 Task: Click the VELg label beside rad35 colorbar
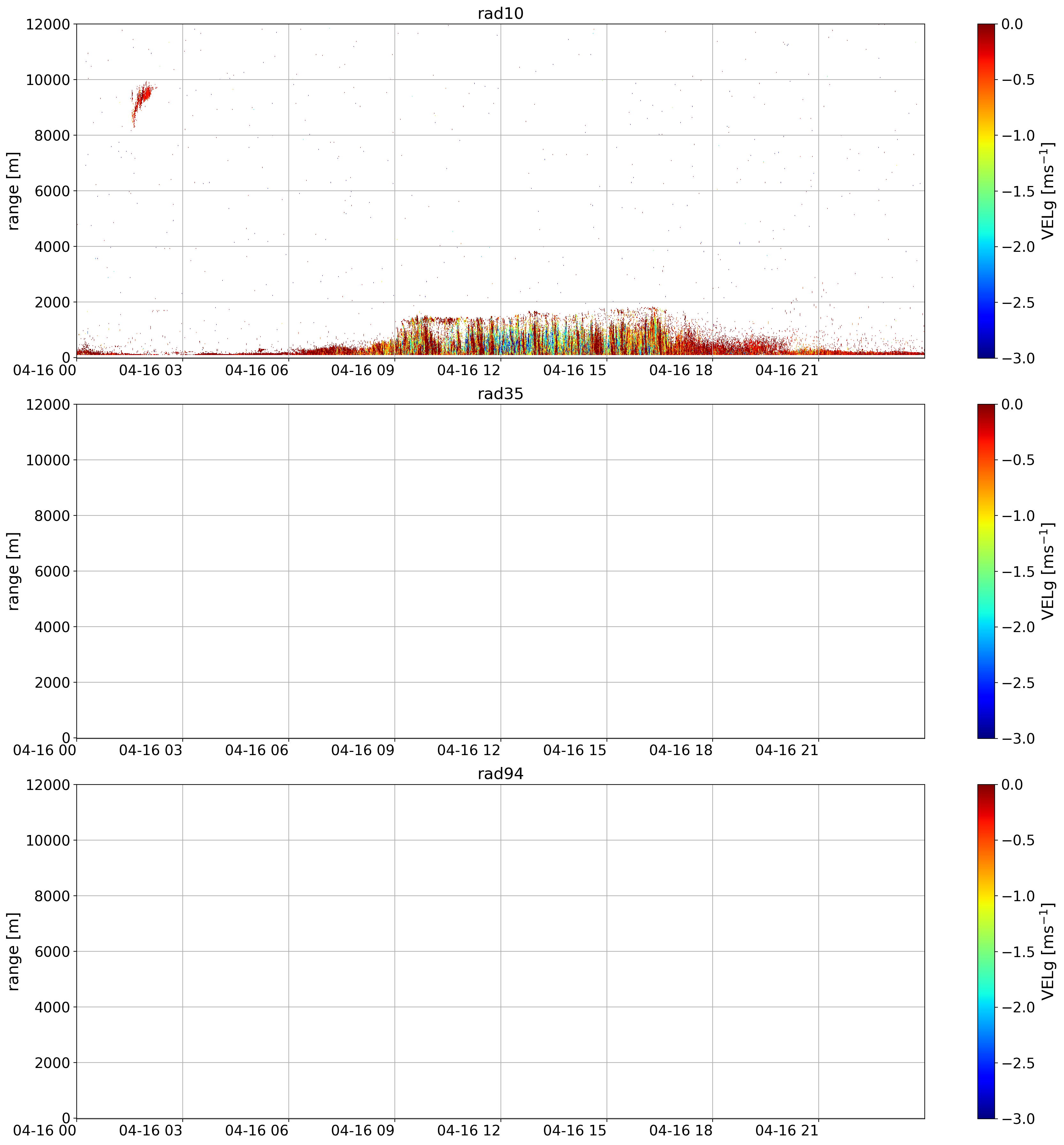tap(1048, 571)
